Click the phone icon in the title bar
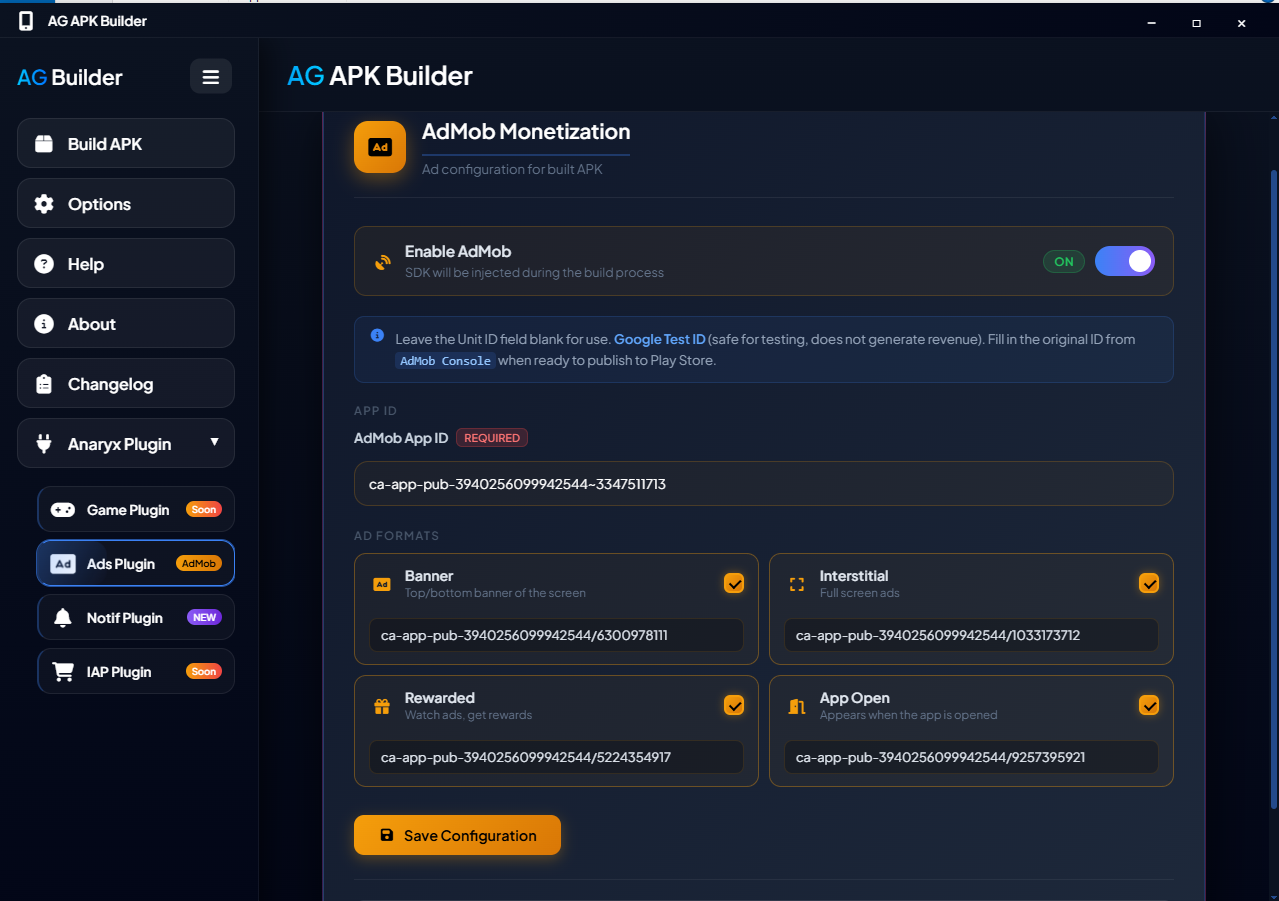The image size is (1279, 901). click(x=26, y=21)
